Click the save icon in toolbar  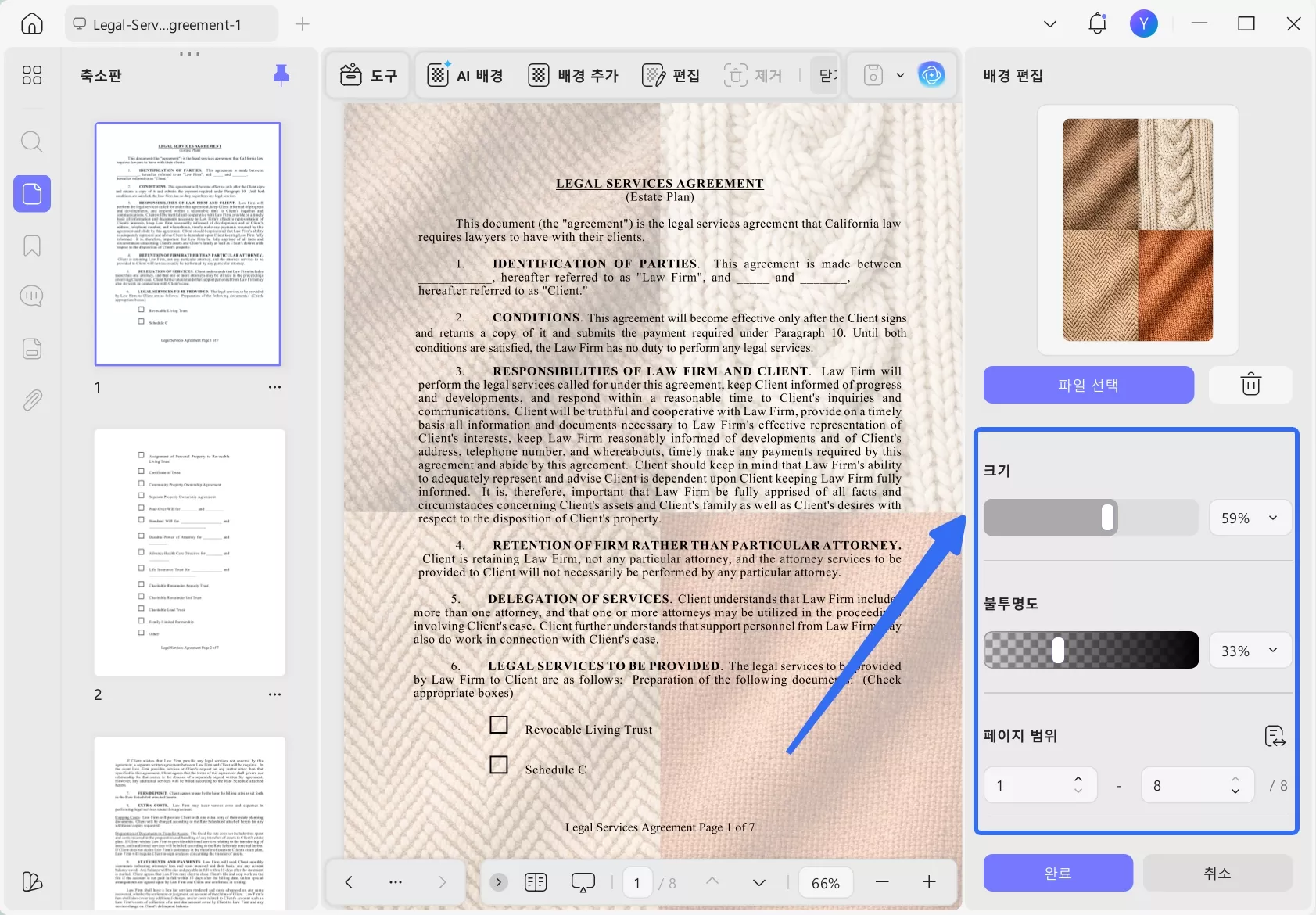pyautogui.click(x=873, y=75)
